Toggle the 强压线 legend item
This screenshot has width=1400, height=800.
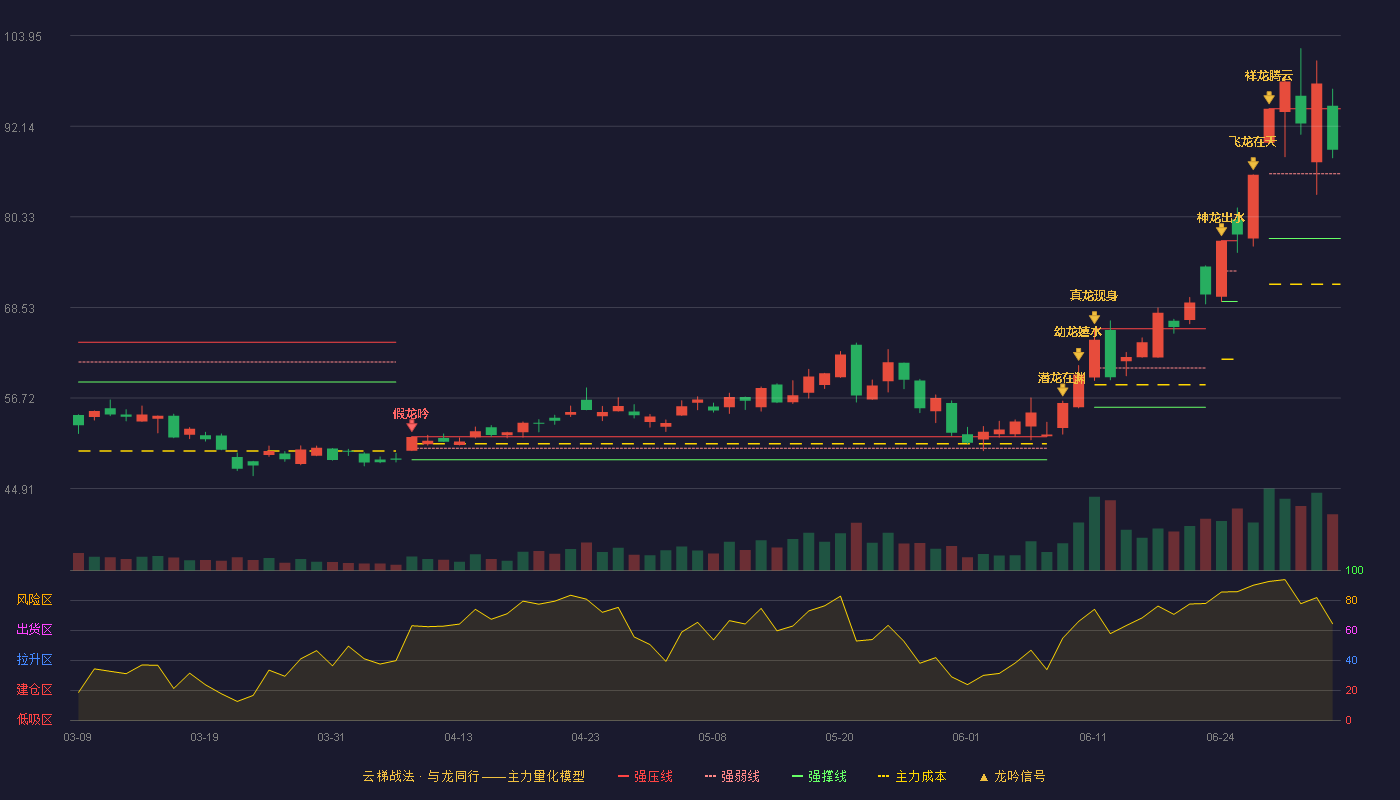[x=645, y=776]
